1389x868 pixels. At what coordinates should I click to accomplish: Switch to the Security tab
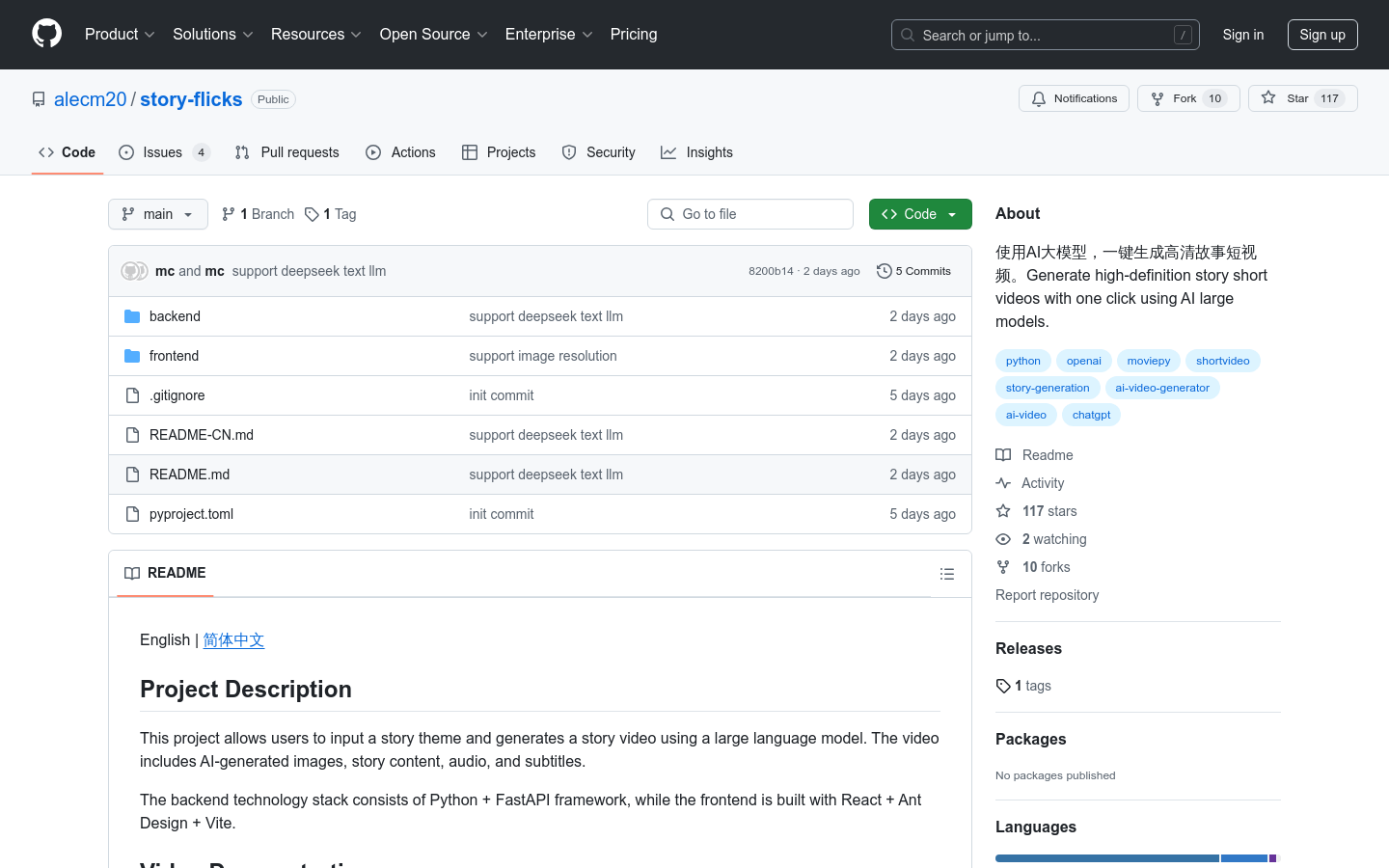click(x=599, y=152)
